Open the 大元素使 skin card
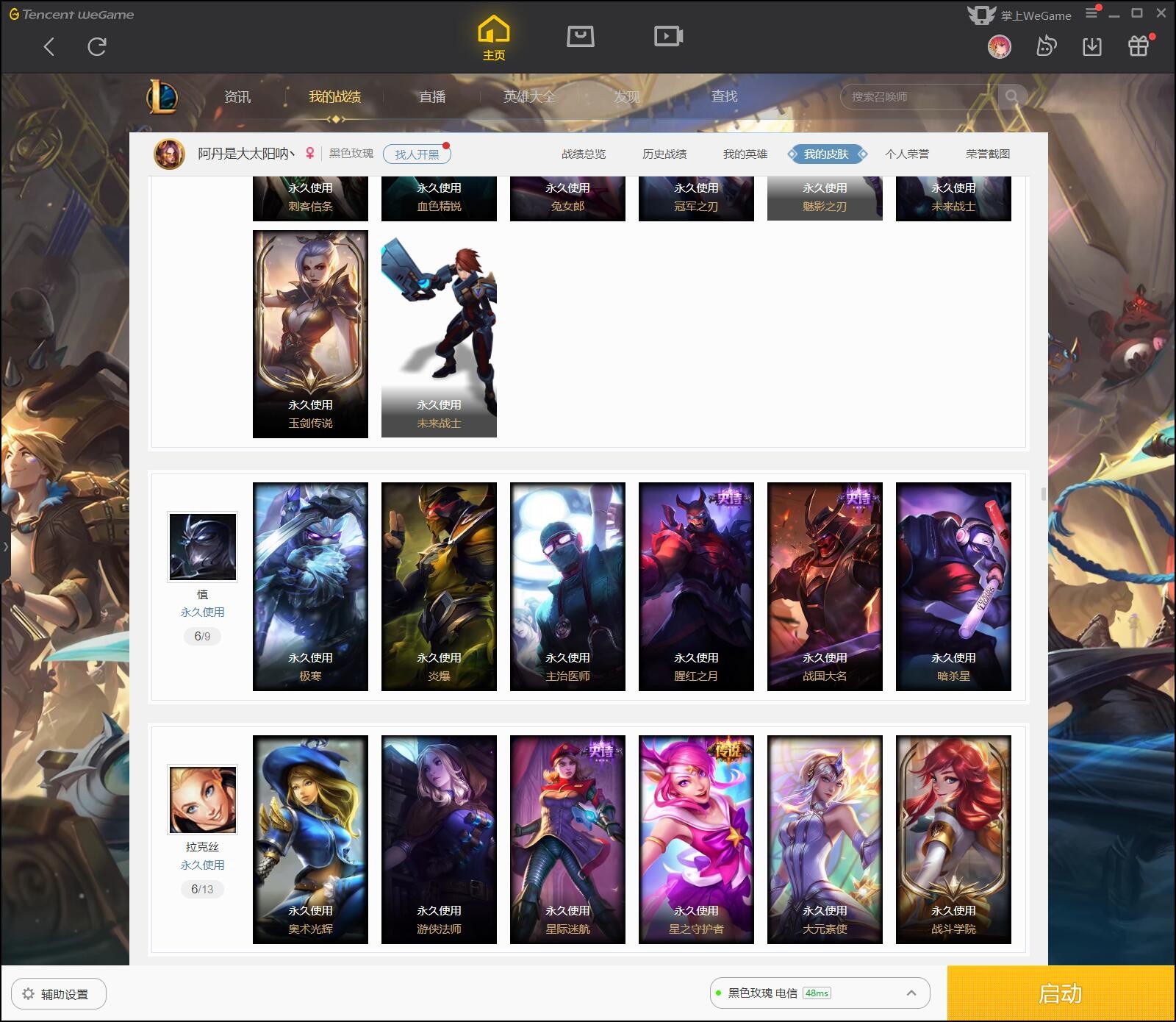Screen dimensions: 1176x1022 click(825, 840)
